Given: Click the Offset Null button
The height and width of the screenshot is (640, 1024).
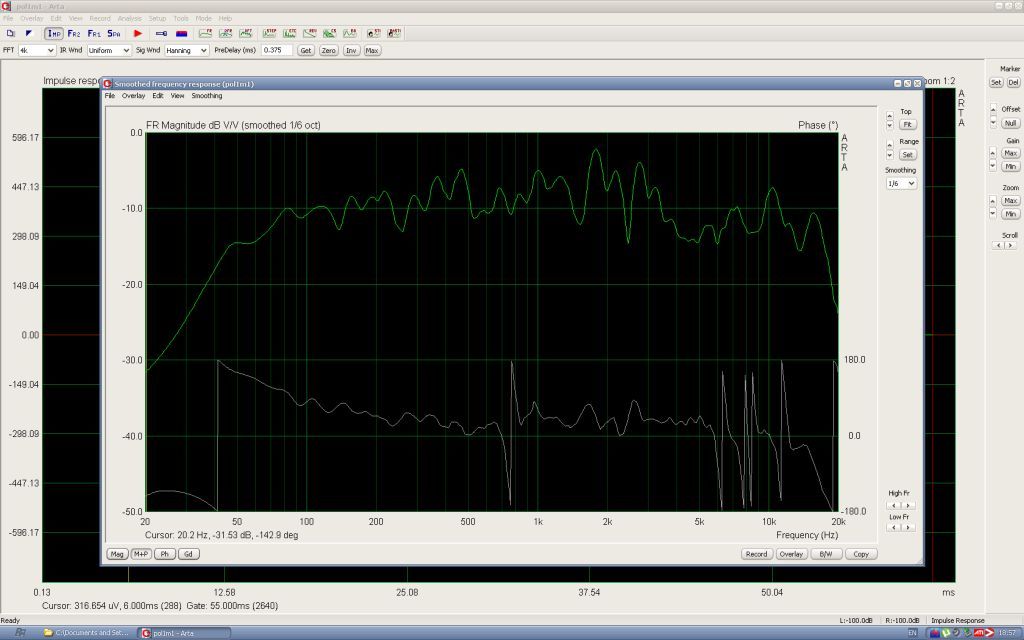Looking at the screenshot, I should point(1010,123).
